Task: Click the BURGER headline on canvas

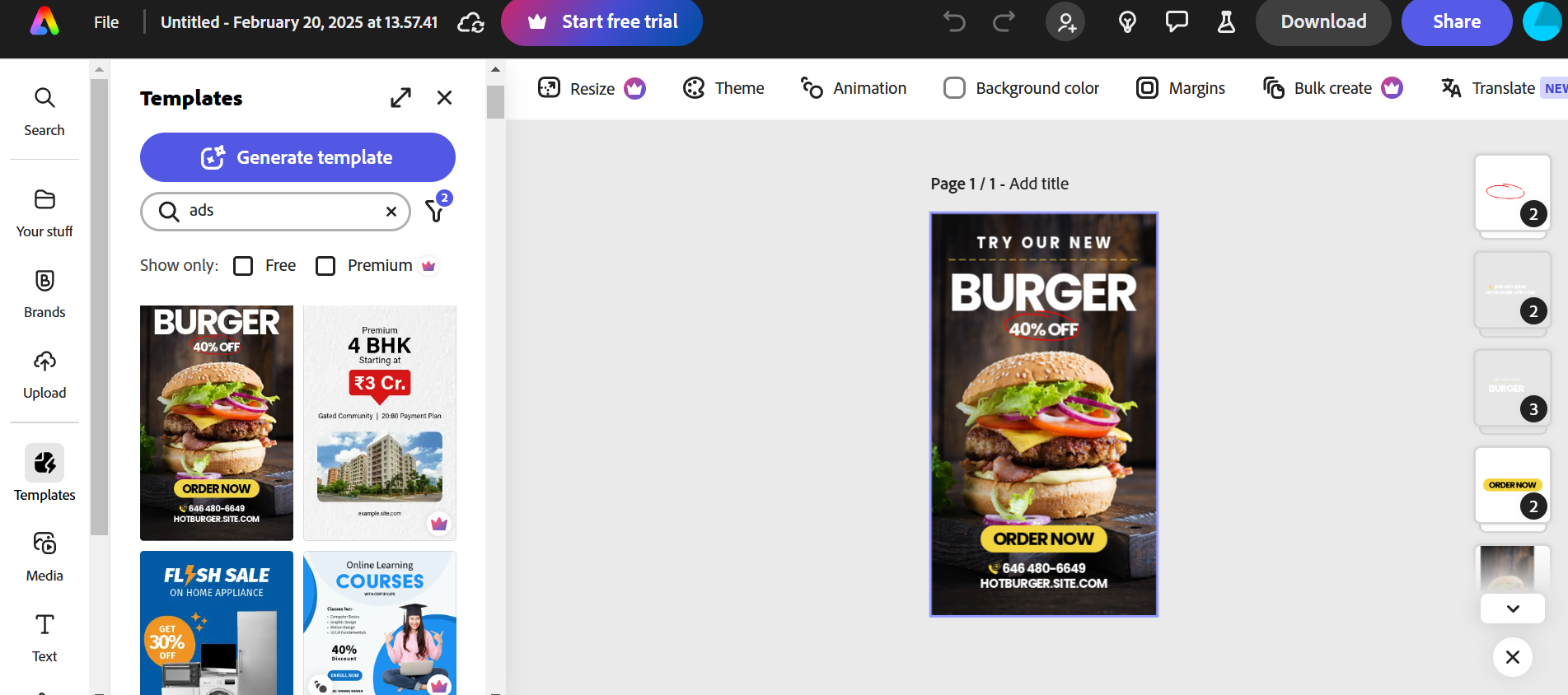Action: [x=1043, y=293]
